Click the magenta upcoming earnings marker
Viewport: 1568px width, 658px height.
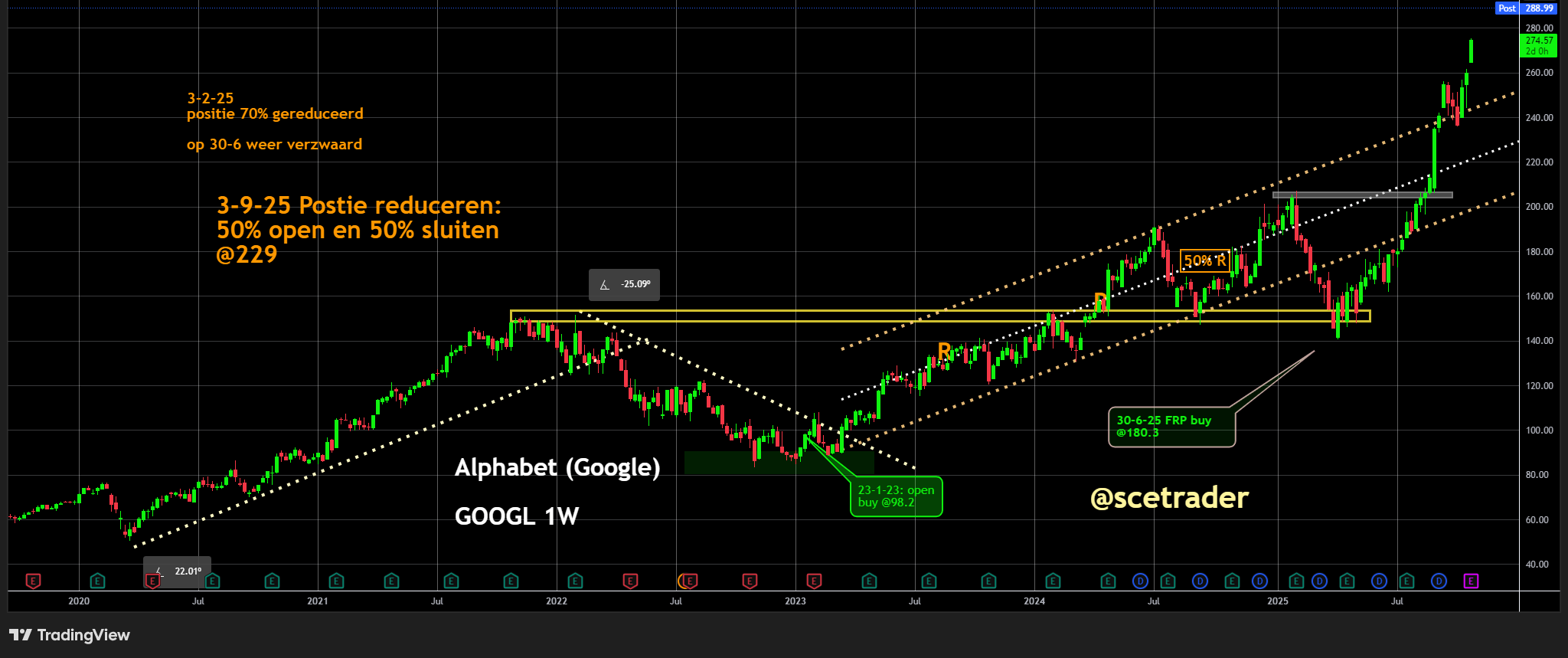1471,581
